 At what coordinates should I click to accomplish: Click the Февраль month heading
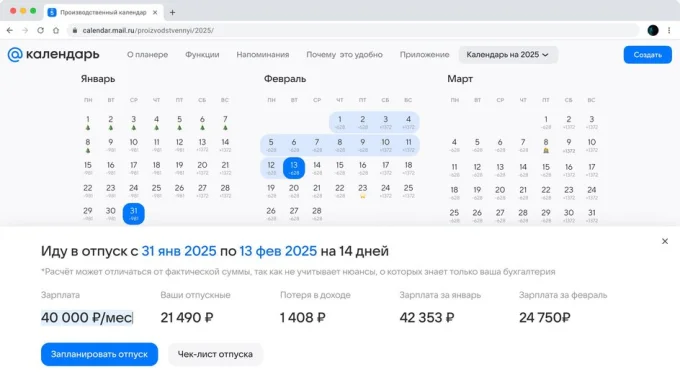[285, 79]
